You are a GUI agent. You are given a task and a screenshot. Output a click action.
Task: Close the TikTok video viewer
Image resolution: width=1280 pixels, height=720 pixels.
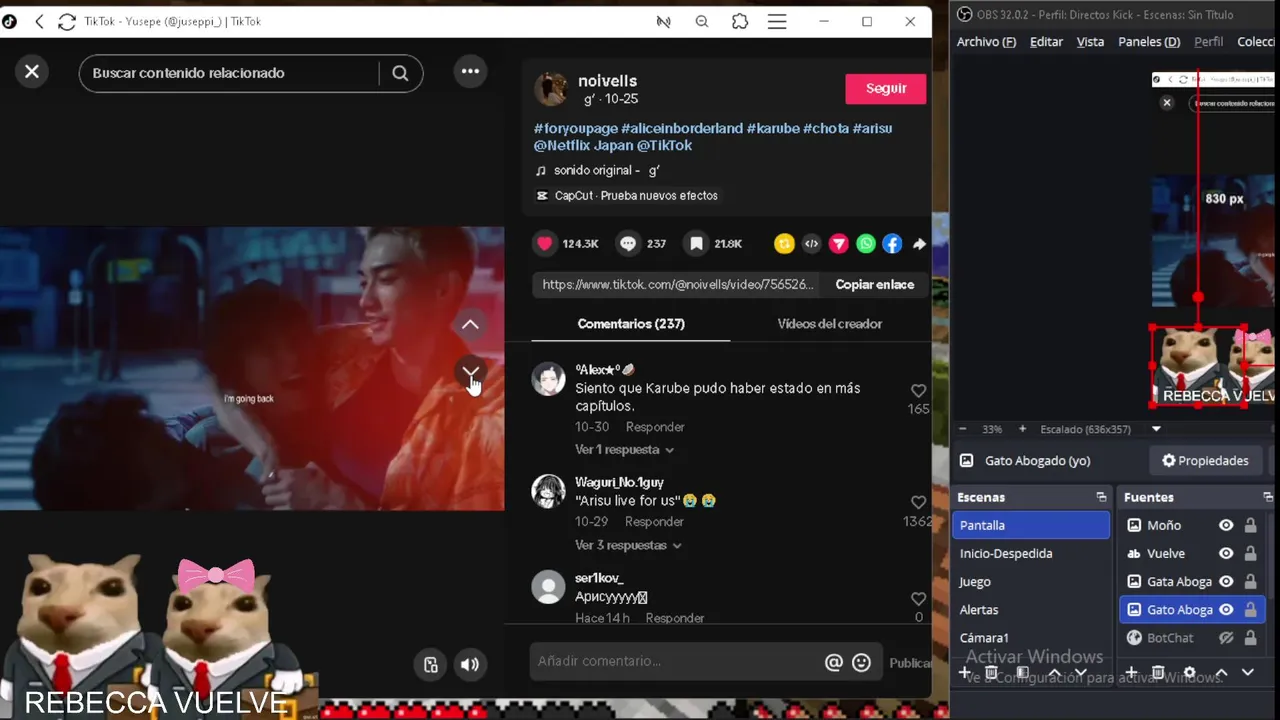tap(32, 72)
